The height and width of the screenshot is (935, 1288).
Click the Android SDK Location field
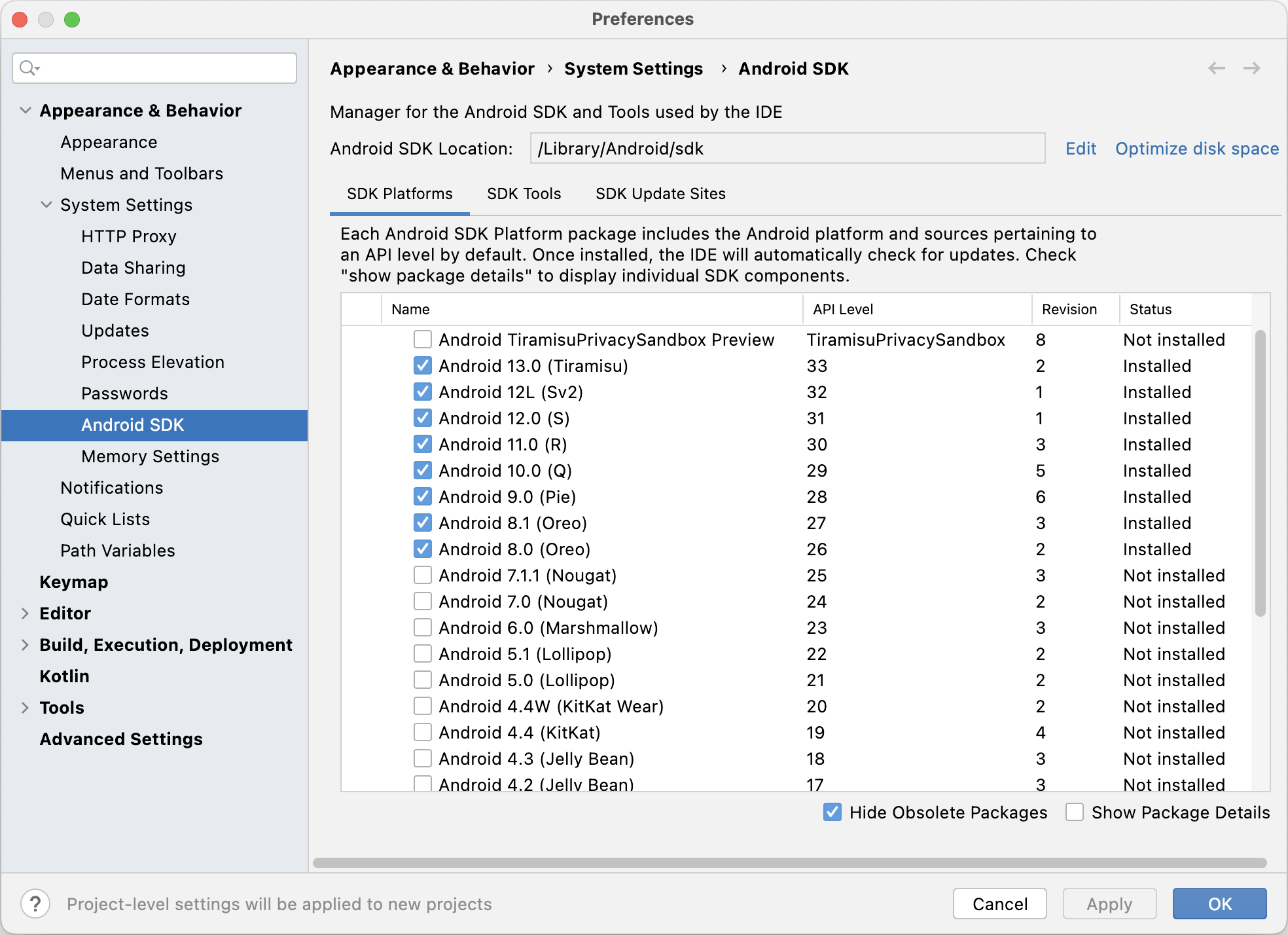pos(787,149)
